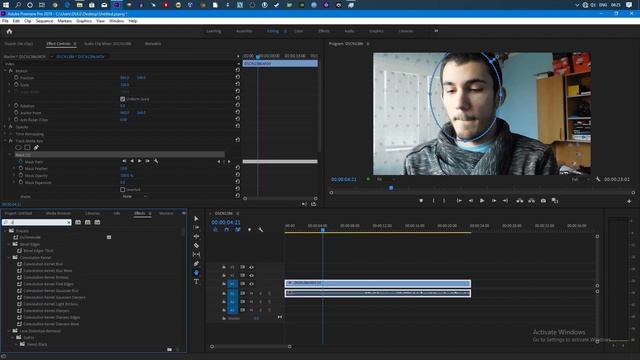Create an ellipse mask under Track Matte Key
The width and height of the screenshot is (640, 360).
point(18,148)
